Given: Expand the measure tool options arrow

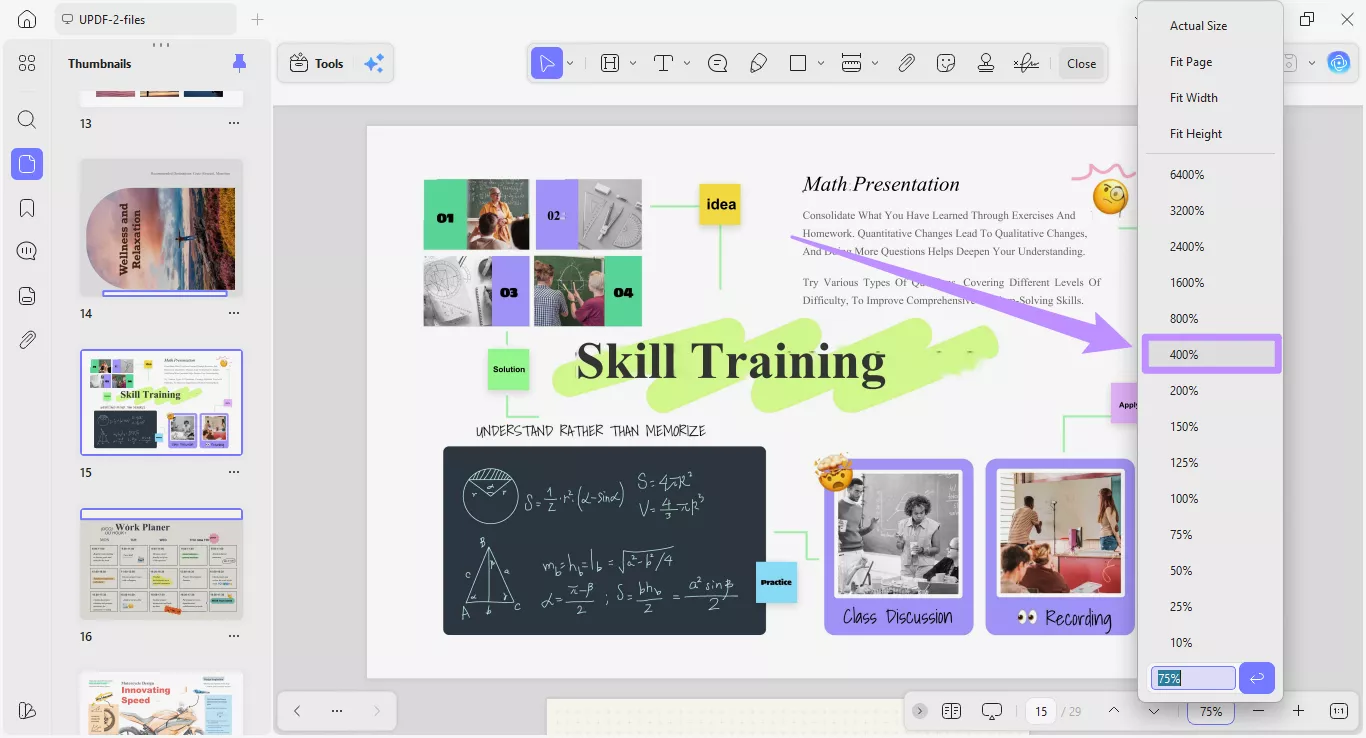Looking at the screenshot, I should click(875, 63).
